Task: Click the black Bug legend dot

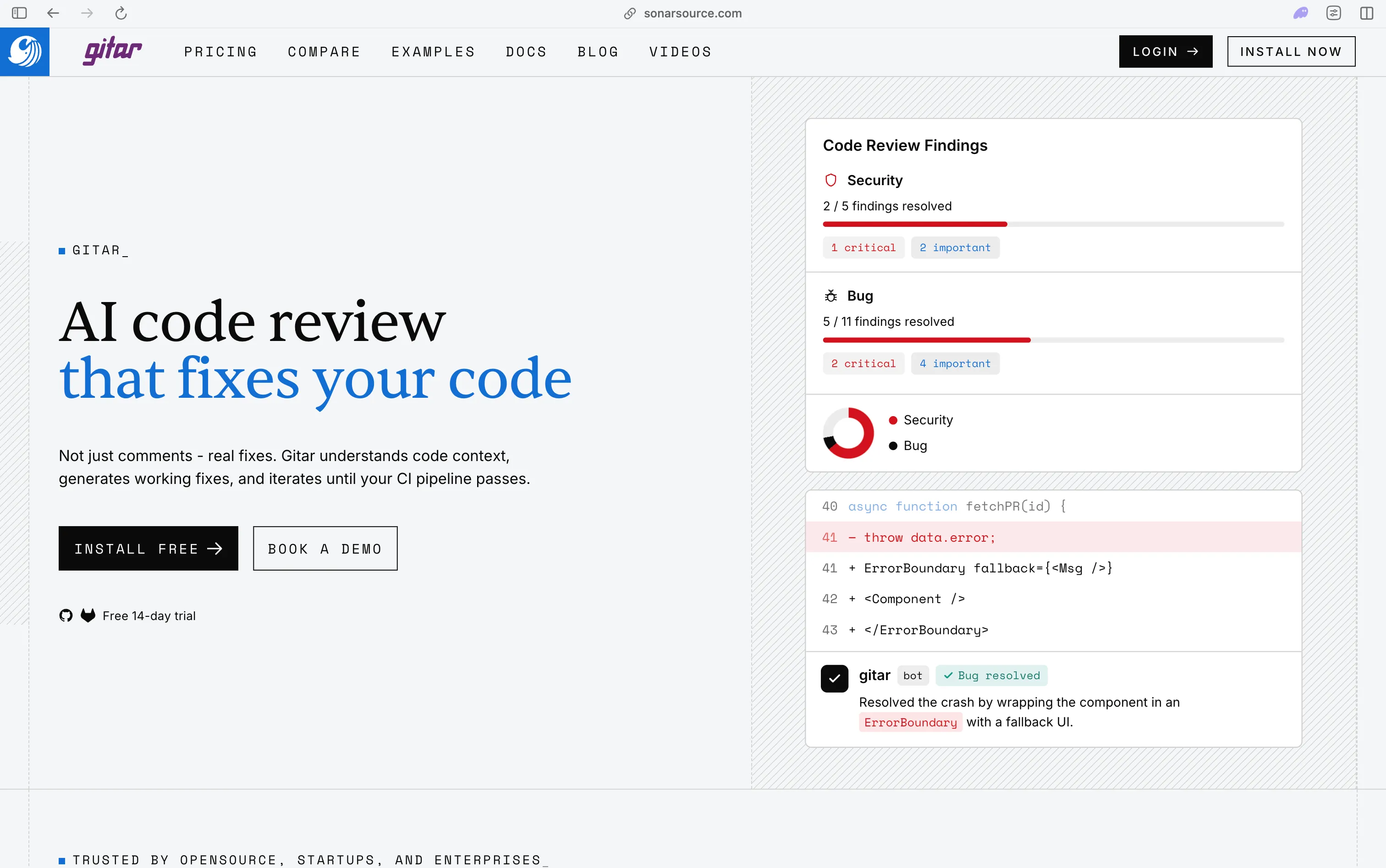Action: (893, 446)
